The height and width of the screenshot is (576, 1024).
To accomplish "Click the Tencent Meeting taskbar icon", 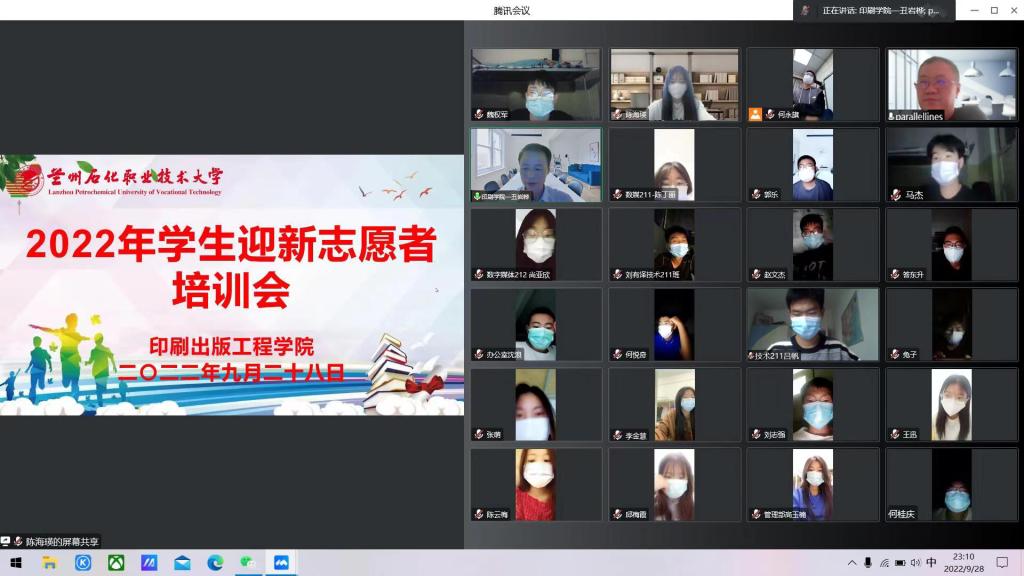I will (x=281, y=563).
